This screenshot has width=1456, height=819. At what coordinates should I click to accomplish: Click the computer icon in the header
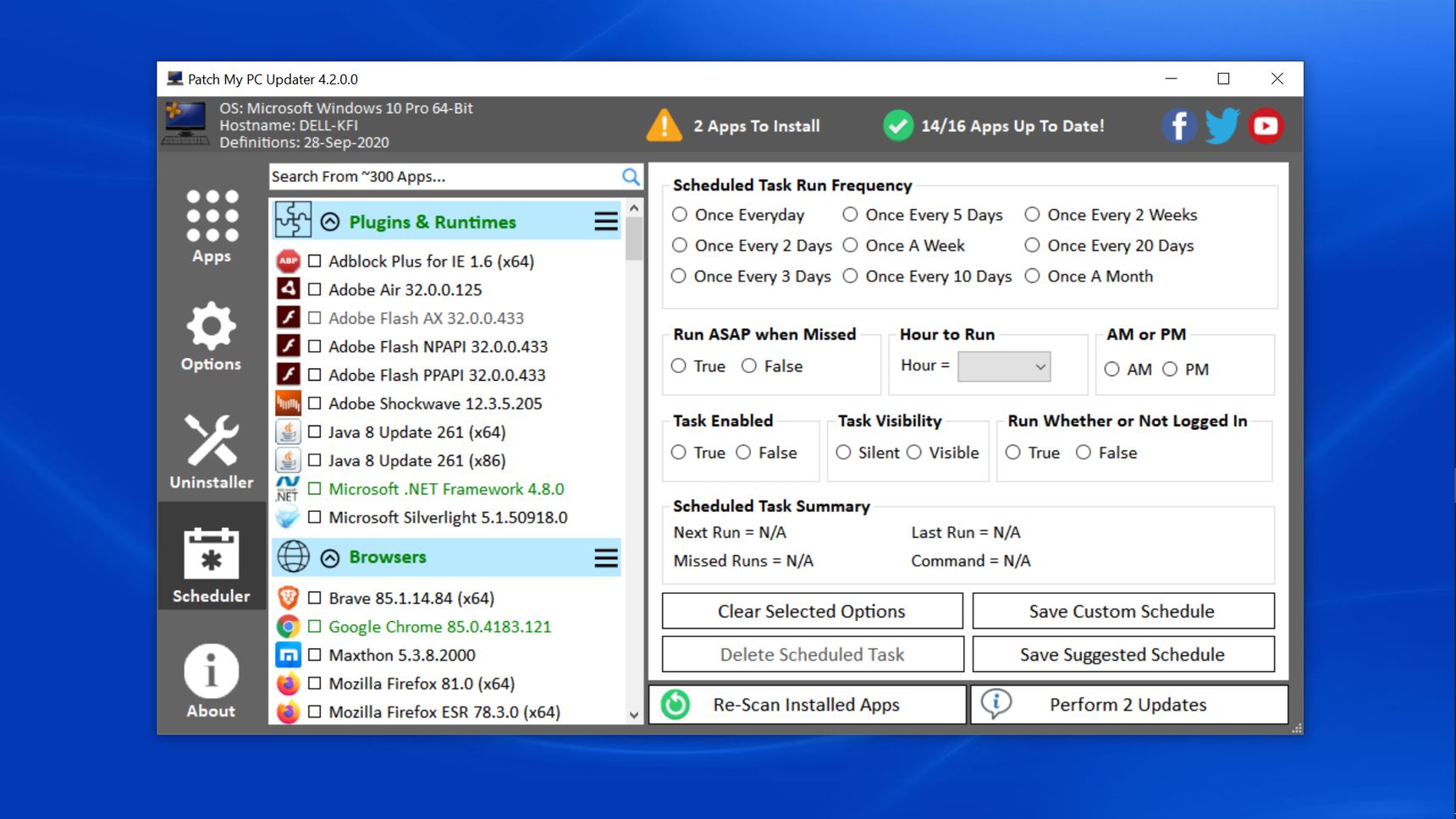[186, 124]
